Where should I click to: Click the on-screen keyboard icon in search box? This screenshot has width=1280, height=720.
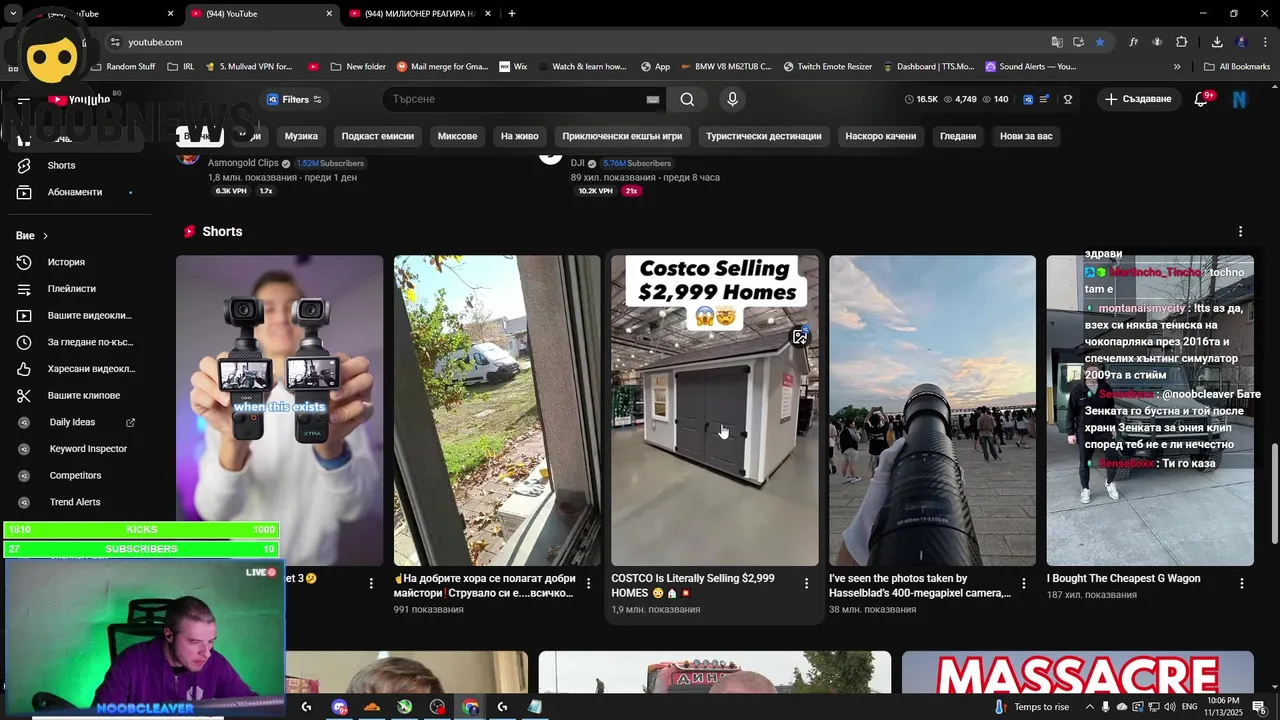653,99
